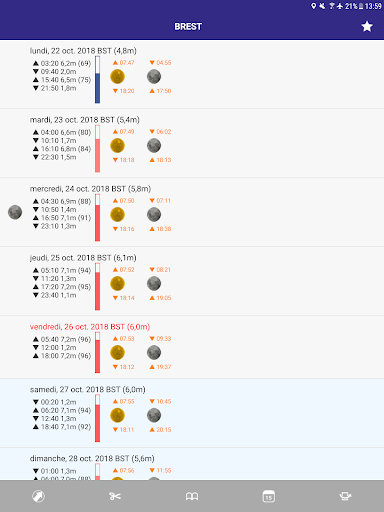Screen dimensions: 384x512
Task: Select the BREST title in the header
Action: (x=188, y=26)
